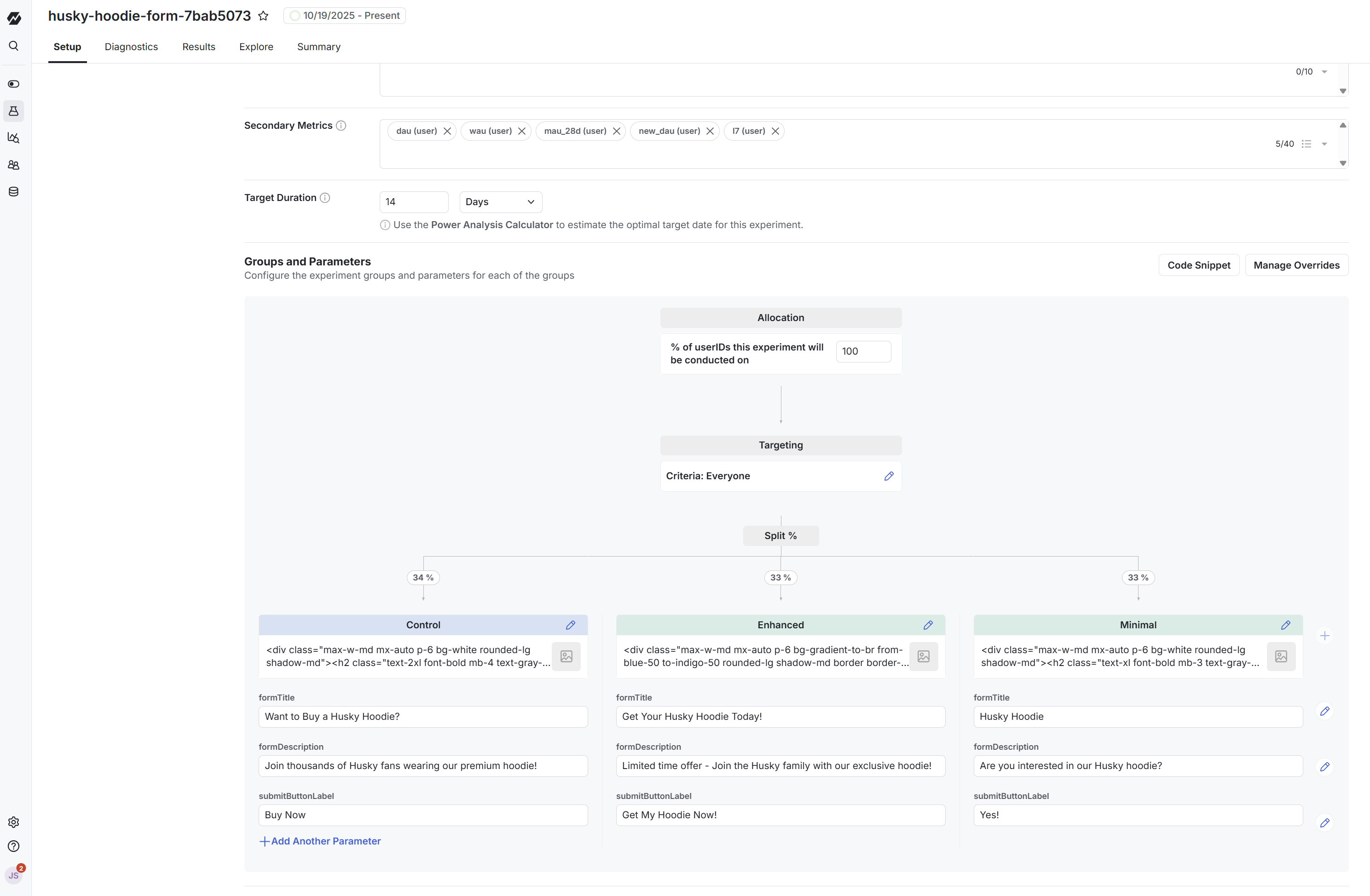
Task: Star the husky-hoodie-form experiment as favorite
Action: click(x=263, y=16)
